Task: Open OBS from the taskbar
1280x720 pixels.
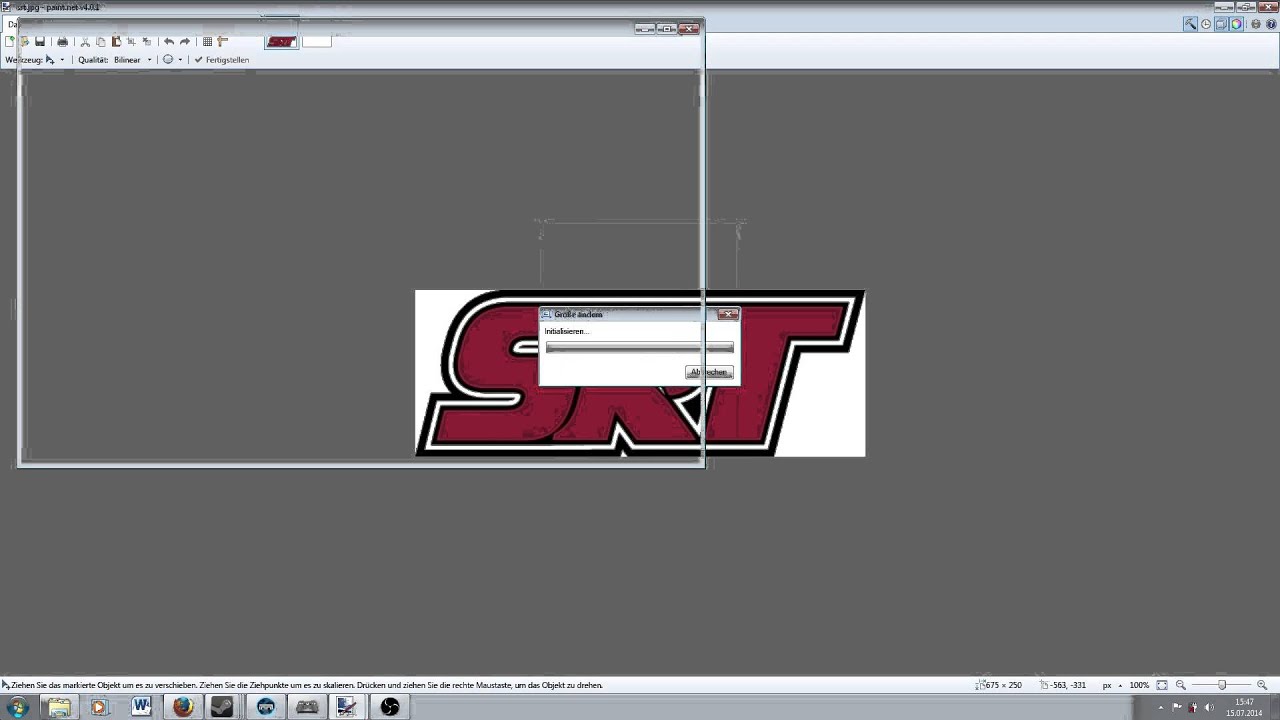Action: tap(389, 707)
